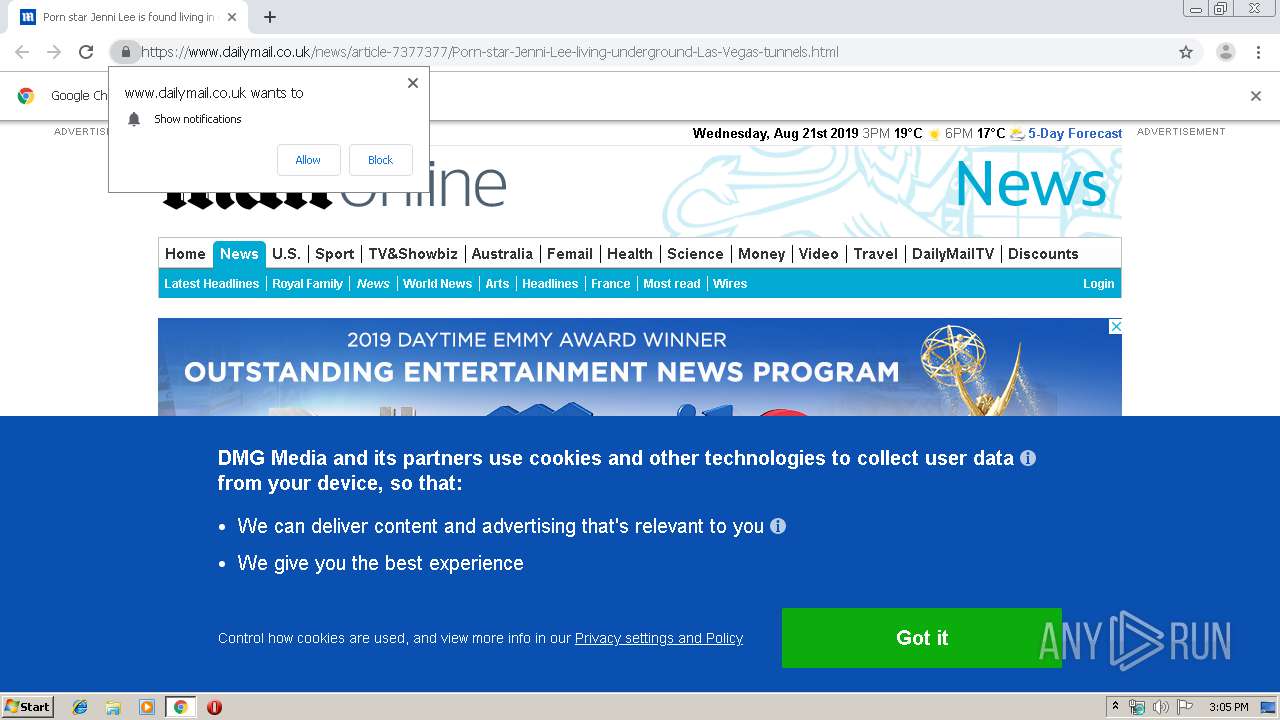Show hidden tray icons arrow
Image resolution: width=1280 pixels, height=720 pixels.
click(1115, 707)
